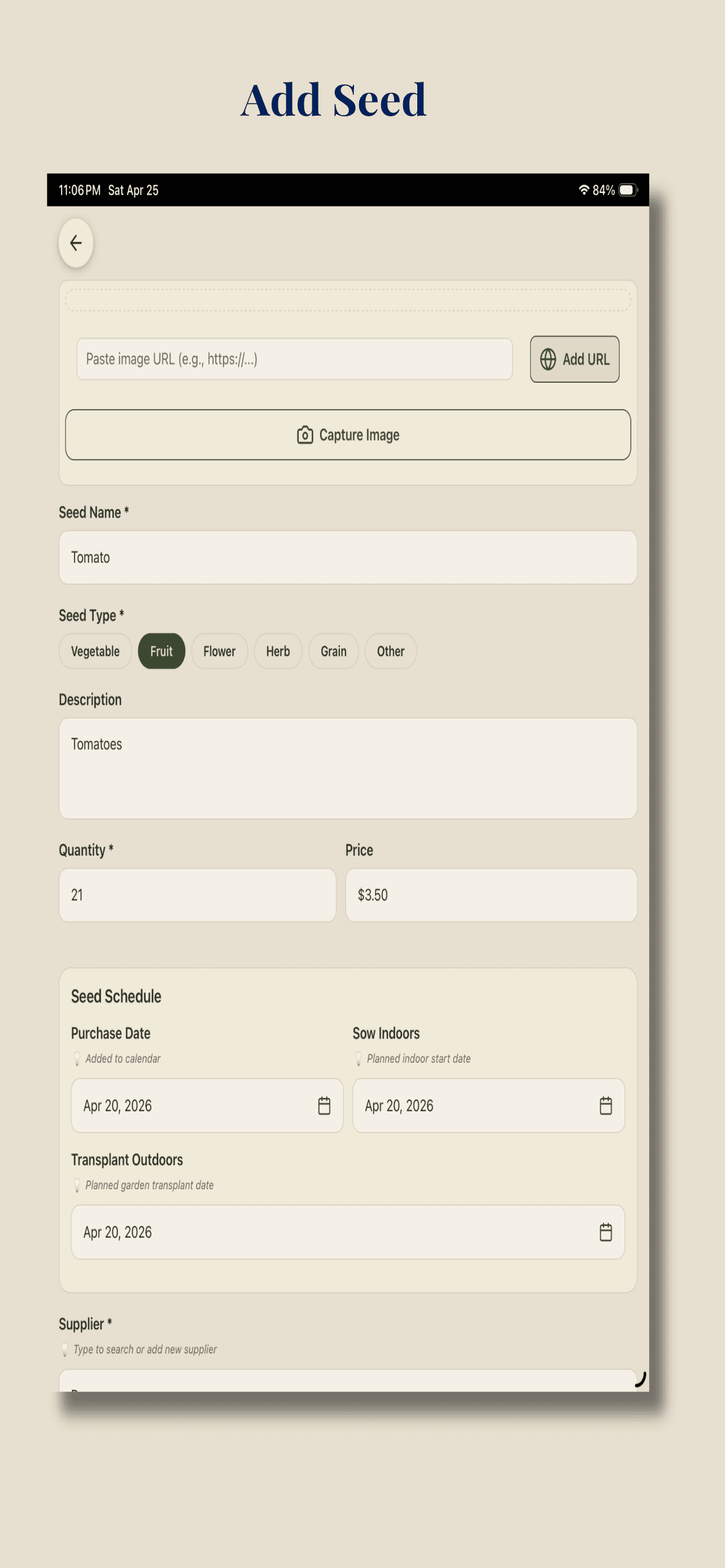
Task: Select the Fruit seed type chip
Action: [161, 651]
